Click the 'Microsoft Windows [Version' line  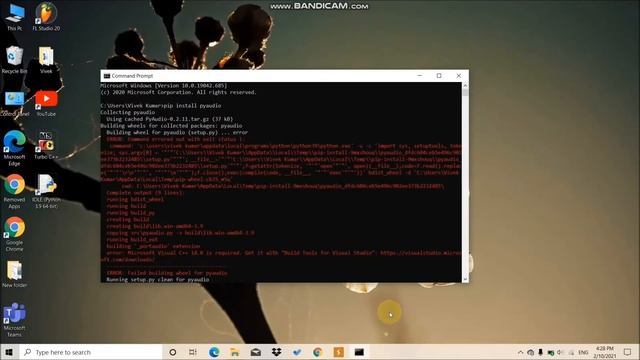[x=164, y=86]
